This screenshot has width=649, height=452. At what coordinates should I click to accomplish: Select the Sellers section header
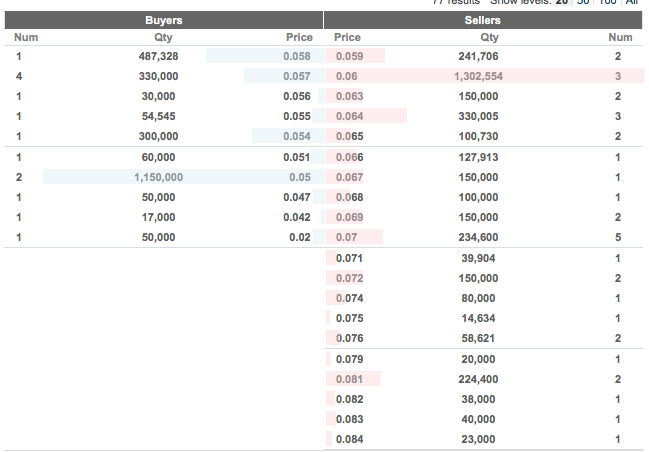click(x=483, y=20)
